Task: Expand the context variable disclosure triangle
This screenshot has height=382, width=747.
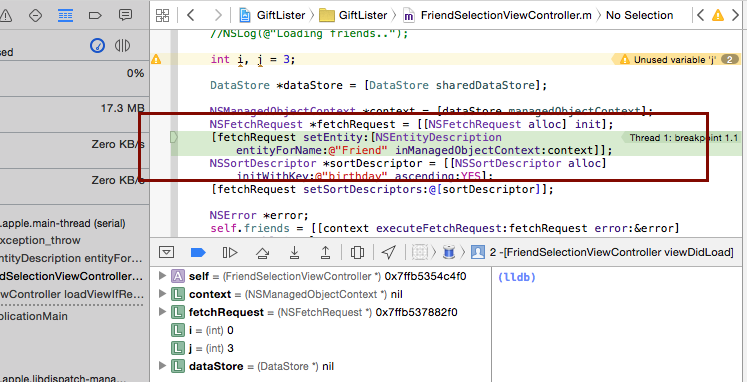Action: (162, 293)
